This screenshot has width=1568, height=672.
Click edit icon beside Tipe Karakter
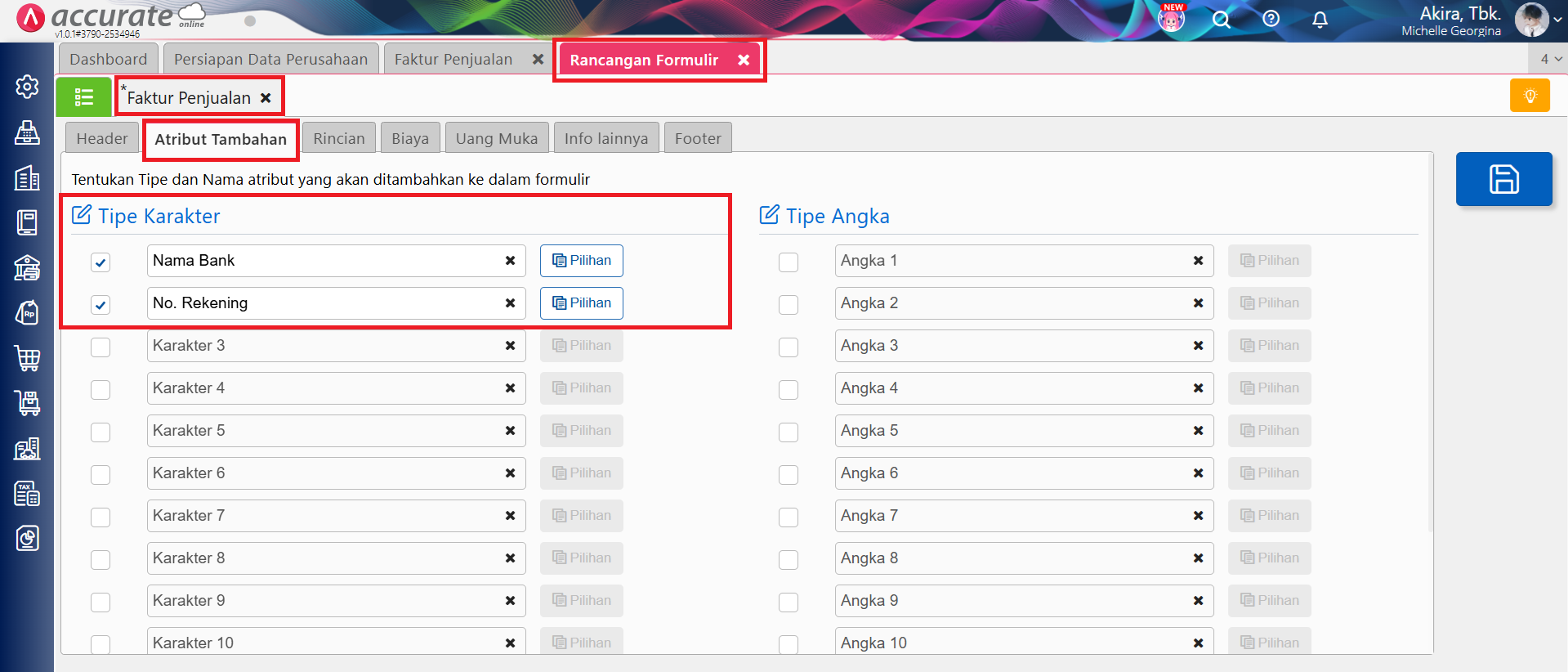82,215
